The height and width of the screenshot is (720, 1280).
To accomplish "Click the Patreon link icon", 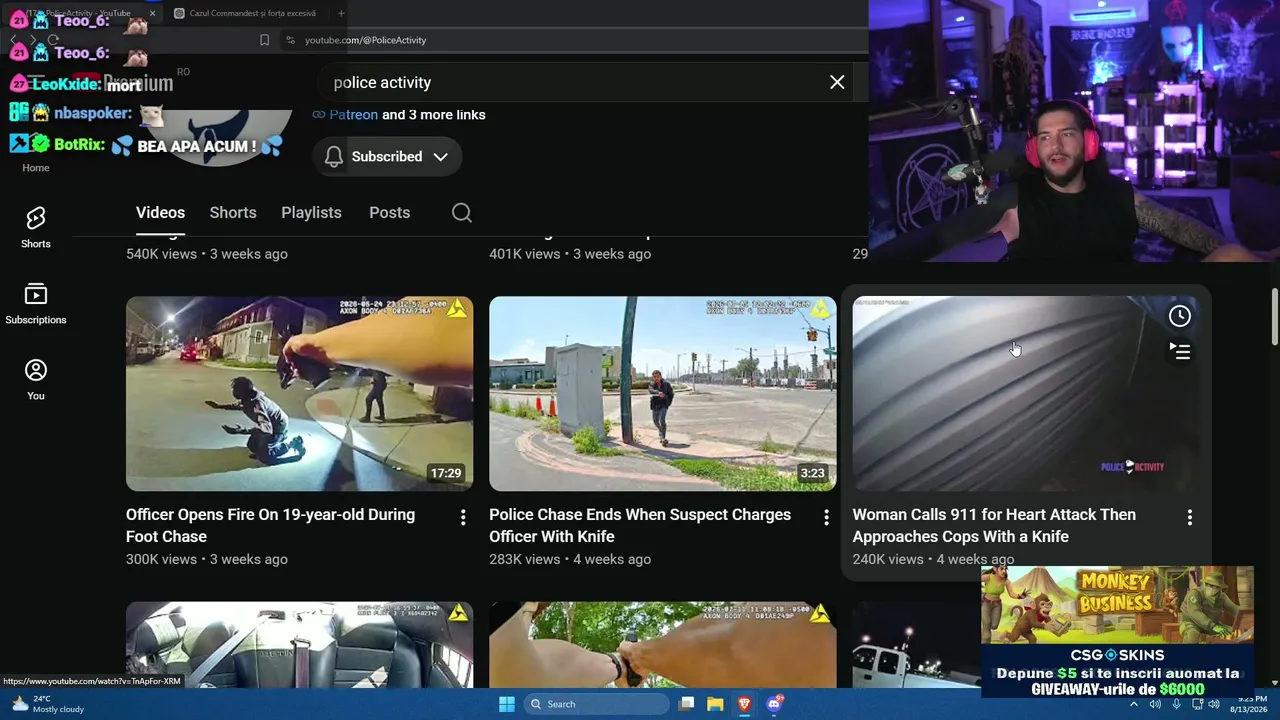I will pos(319,114).
